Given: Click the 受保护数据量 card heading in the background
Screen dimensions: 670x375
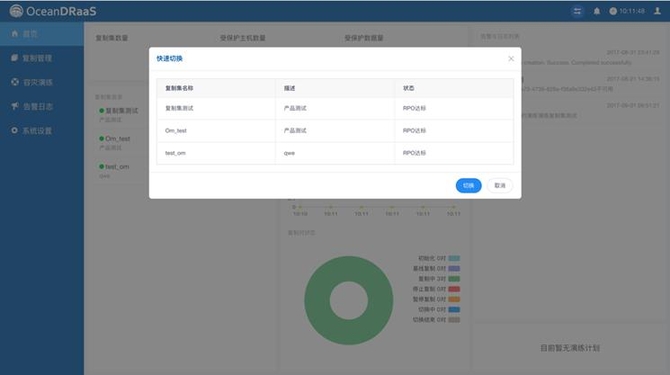Looking at the screenshot, I should click(x=364, y=38).
